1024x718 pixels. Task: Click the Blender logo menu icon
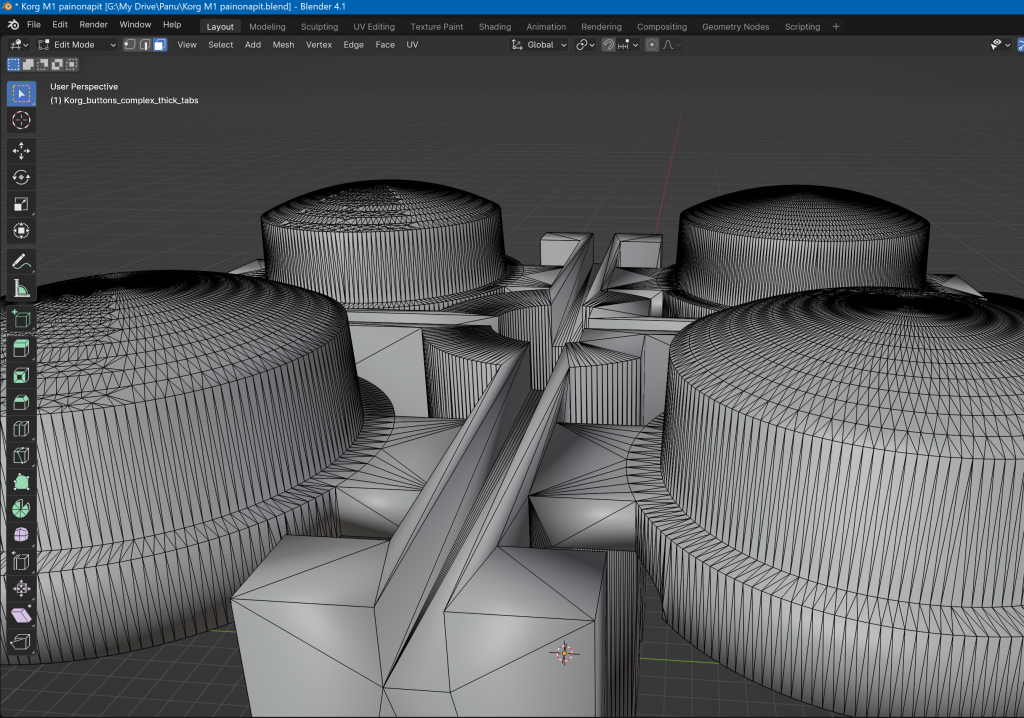pyautogui.click(x=13, y=25)
